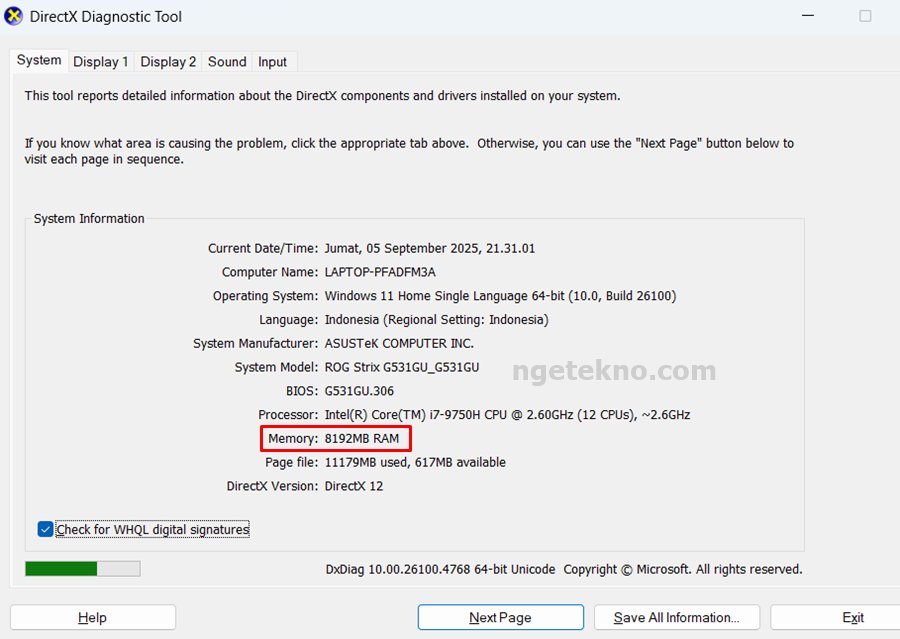This screenshot has width=900, height=639.
Task: Click the Next Page button
Action: tap(500, 617)
